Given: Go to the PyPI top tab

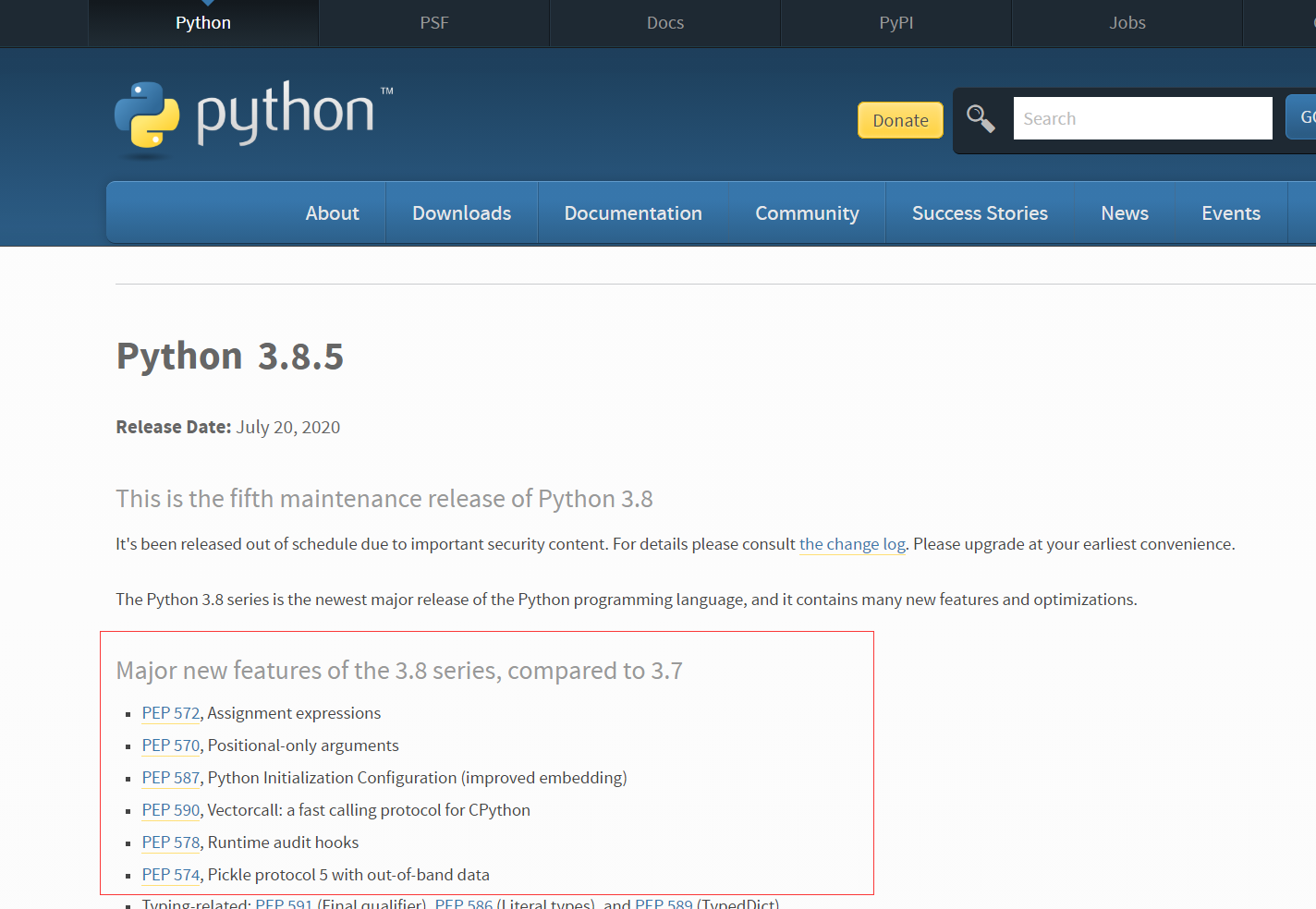Looking at the screenshot, I should click(896, 23).
